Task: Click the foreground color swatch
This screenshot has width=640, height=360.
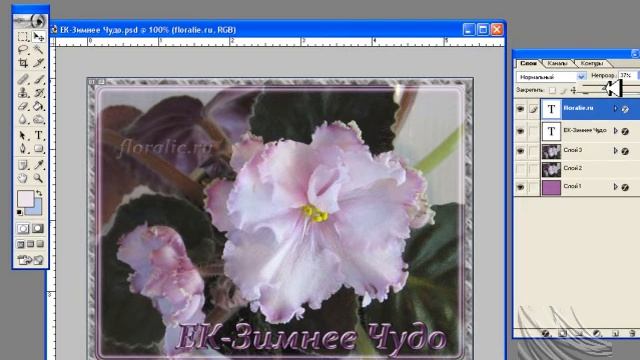Action: pos(26,199)
